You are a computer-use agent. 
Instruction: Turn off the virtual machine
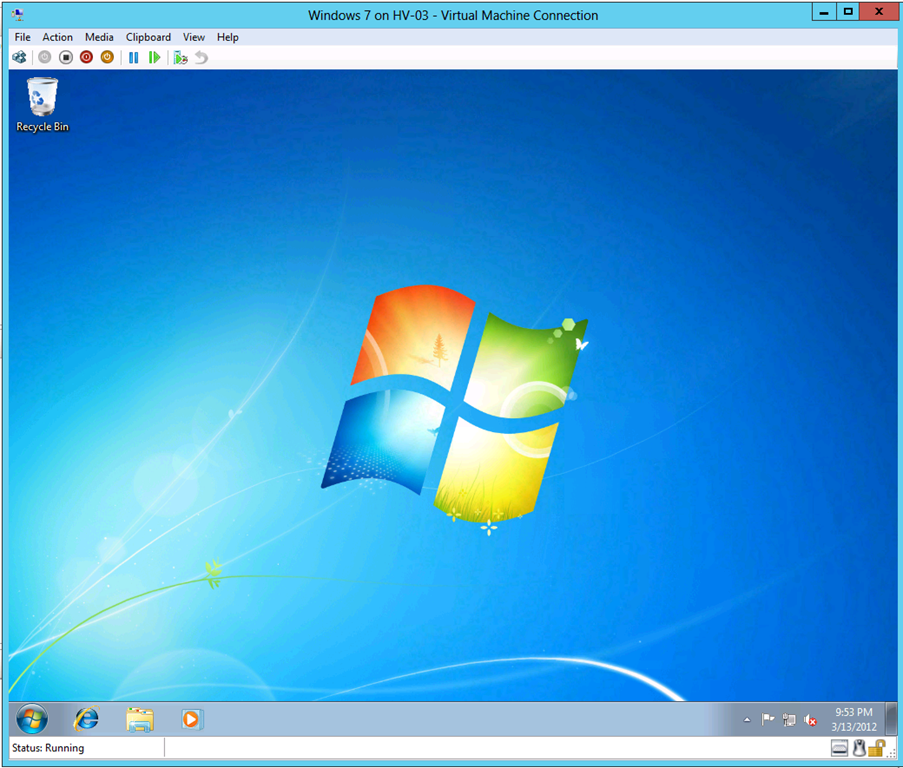click(66, 58)
